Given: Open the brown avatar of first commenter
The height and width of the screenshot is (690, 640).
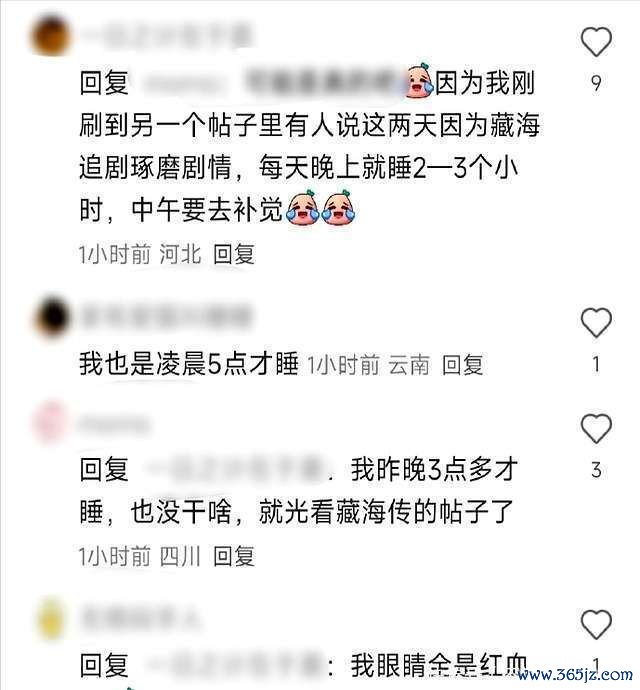Looking at the screenshot, I should (x=51, y=36).
